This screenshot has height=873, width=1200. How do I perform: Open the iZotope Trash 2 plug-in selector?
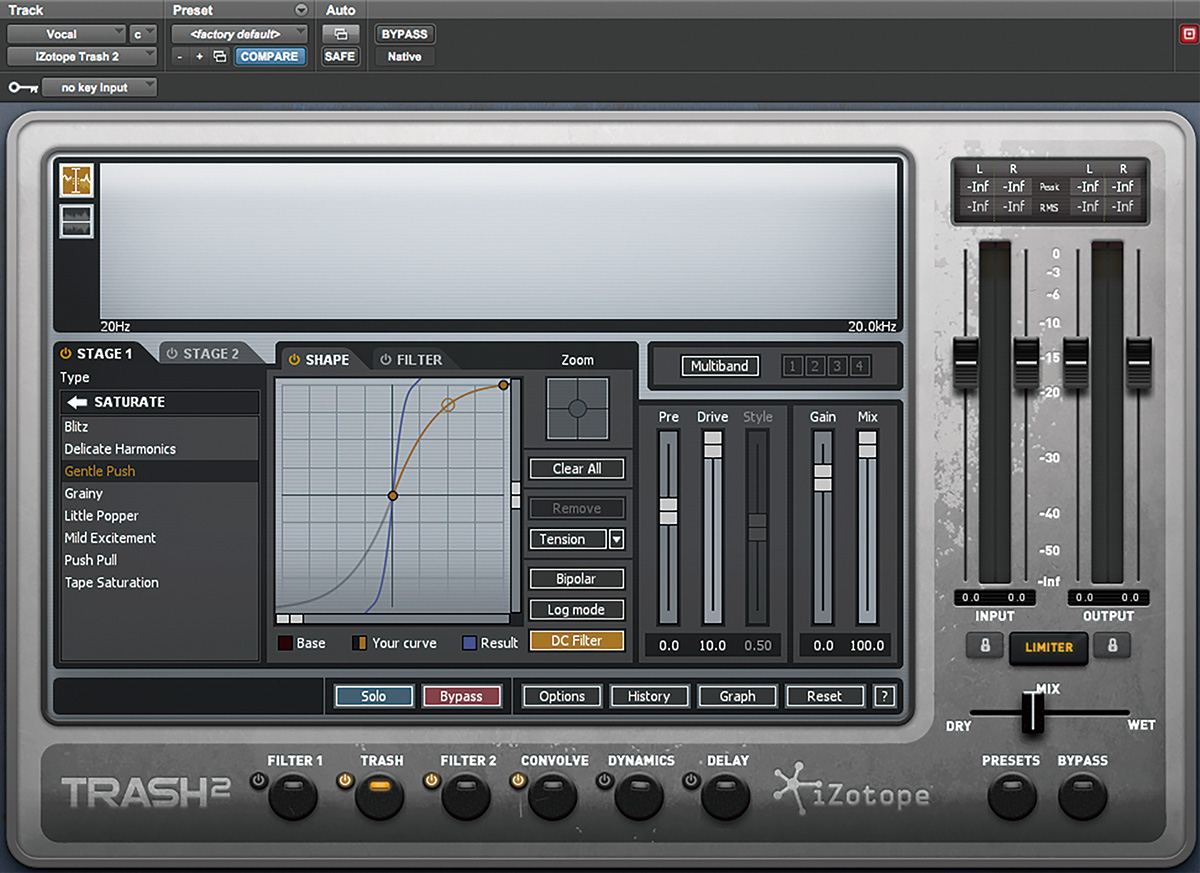(82, 56)
